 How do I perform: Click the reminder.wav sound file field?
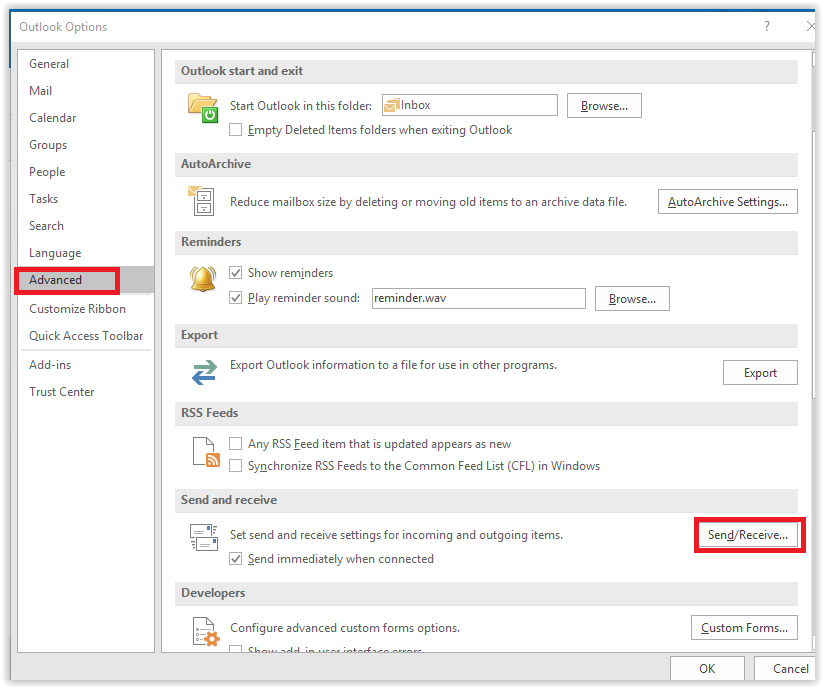479,298
